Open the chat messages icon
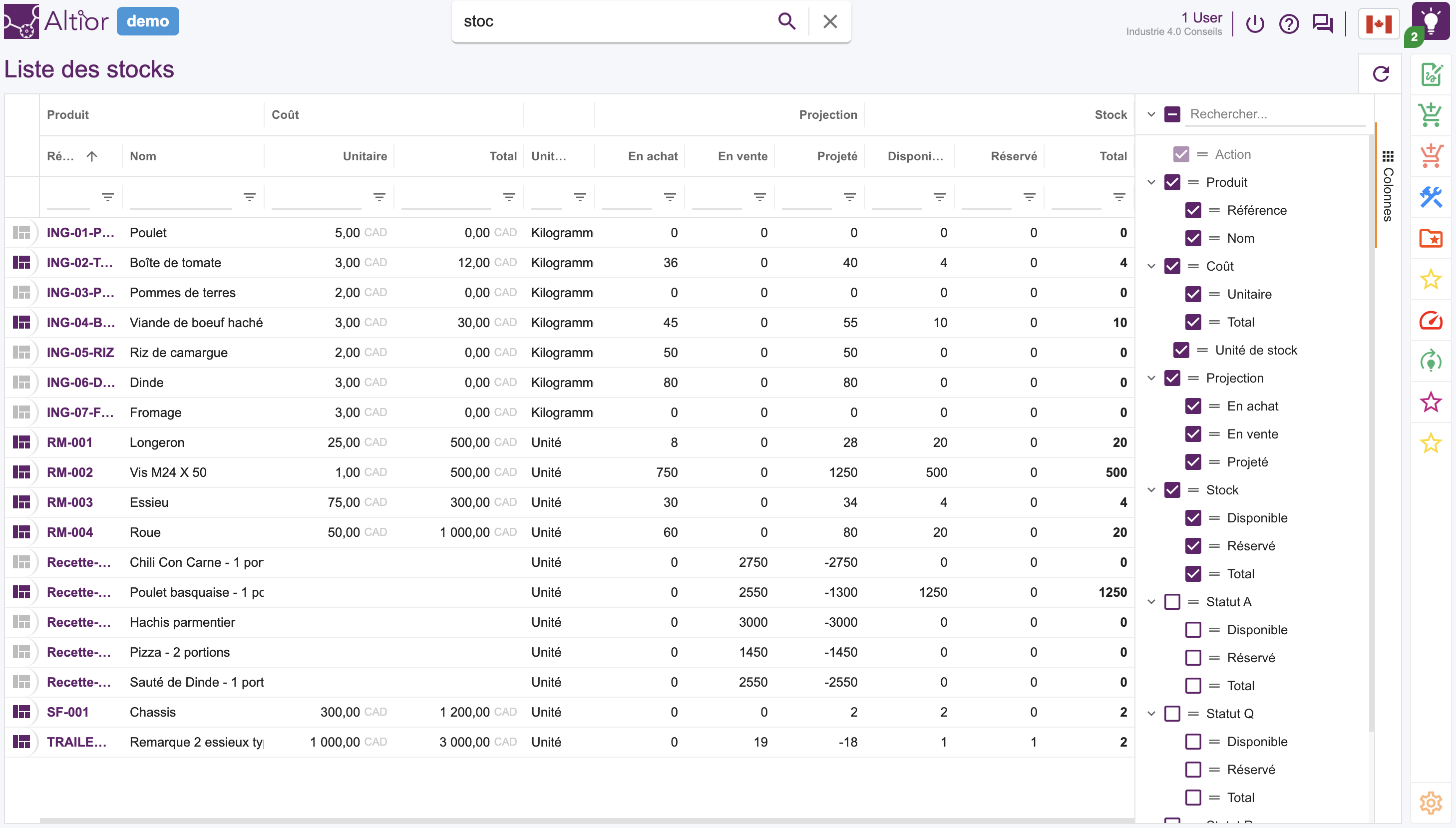 (1324, 24)
